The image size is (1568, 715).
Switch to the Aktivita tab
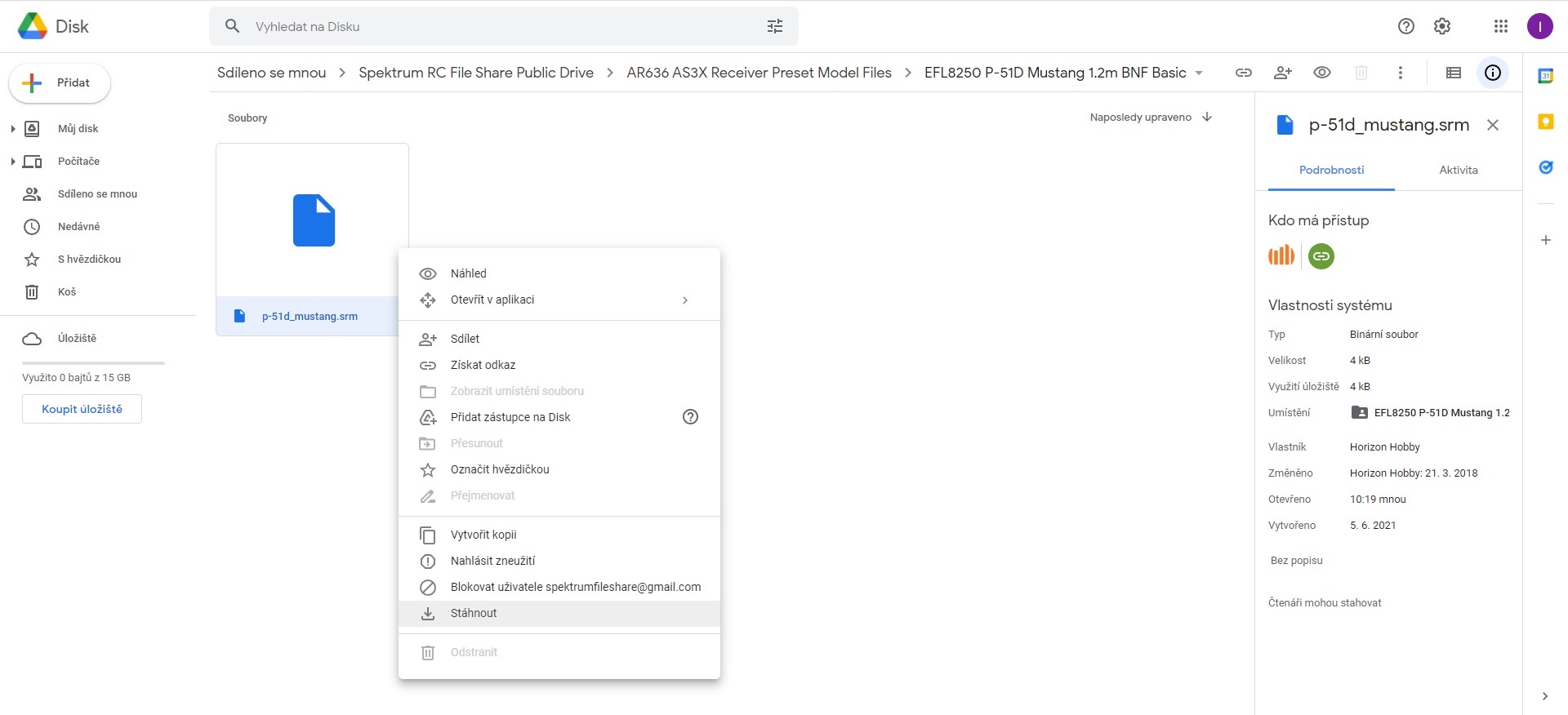[x=1458, y=170]
